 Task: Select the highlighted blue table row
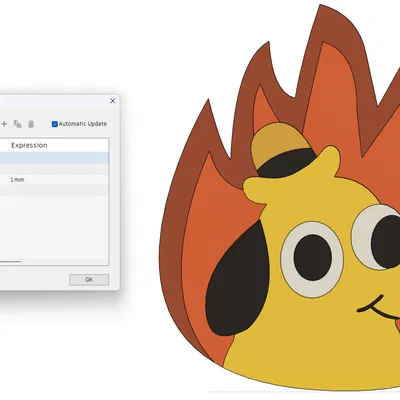[x=54, y=158]
